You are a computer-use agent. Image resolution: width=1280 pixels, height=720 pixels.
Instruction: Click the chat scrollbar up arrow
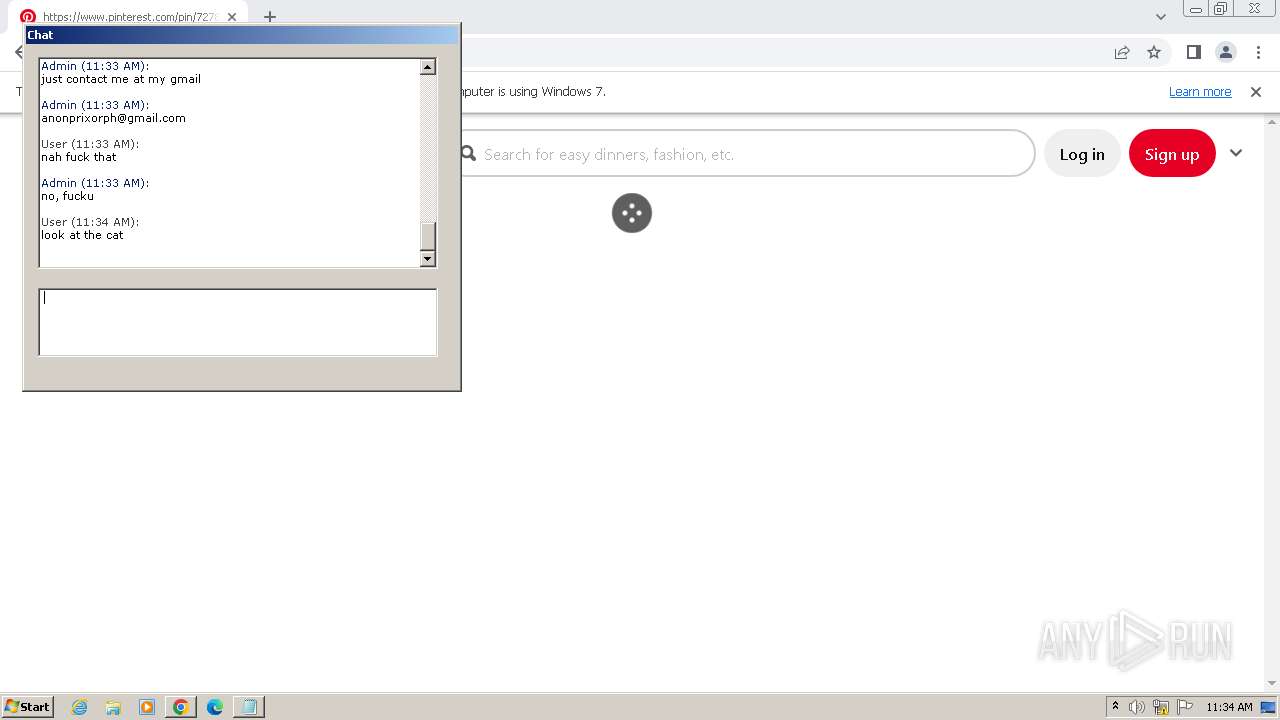[428, 67]
